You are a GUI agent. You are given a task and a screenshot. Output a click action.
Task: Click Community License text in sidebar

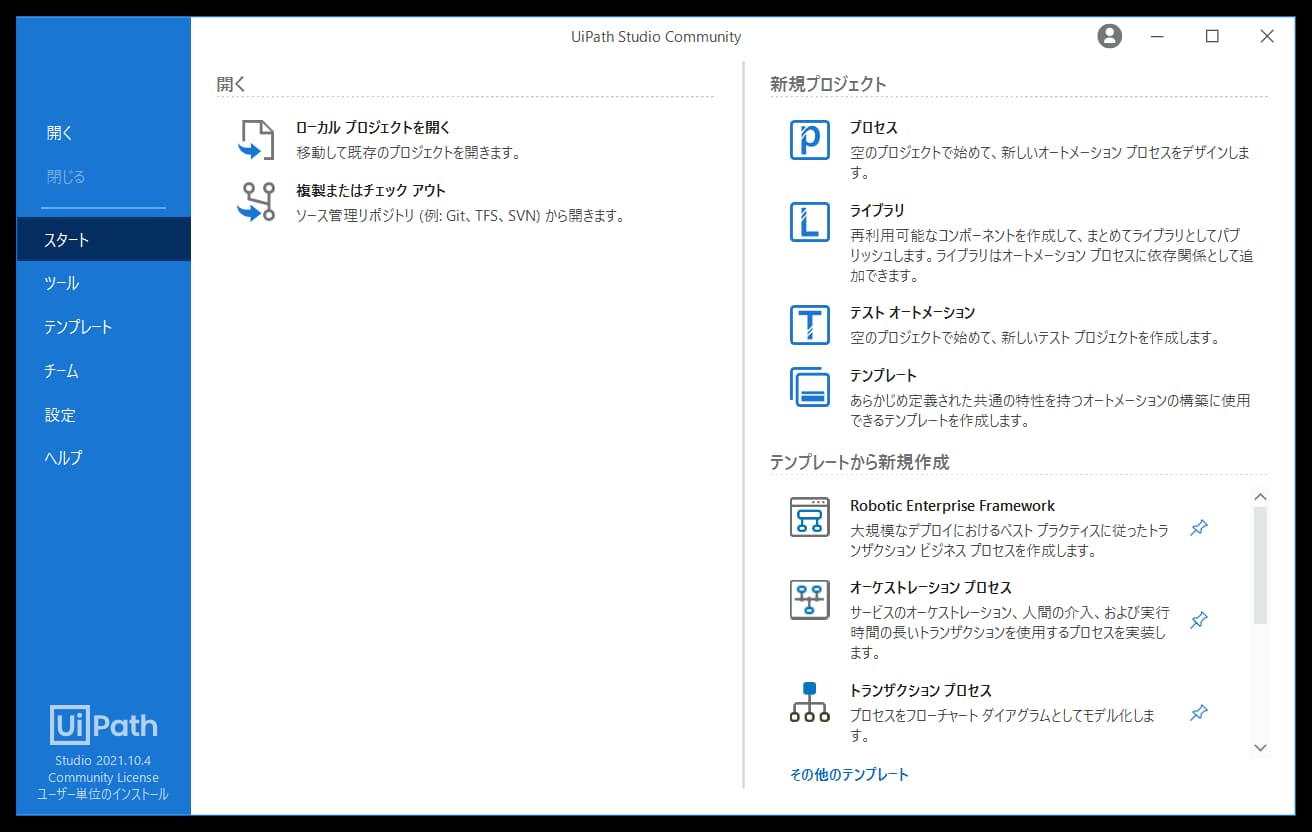pos(104,778)
